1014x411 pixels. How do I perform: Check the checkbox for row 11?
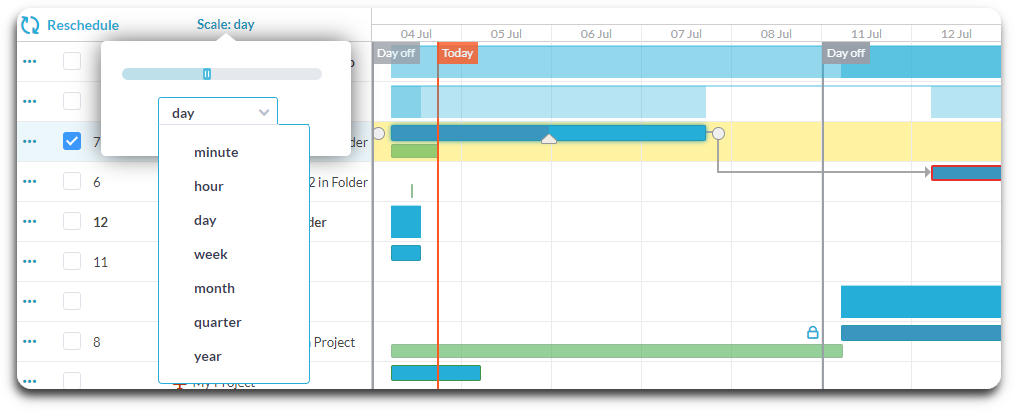click(x=72, y=261)
